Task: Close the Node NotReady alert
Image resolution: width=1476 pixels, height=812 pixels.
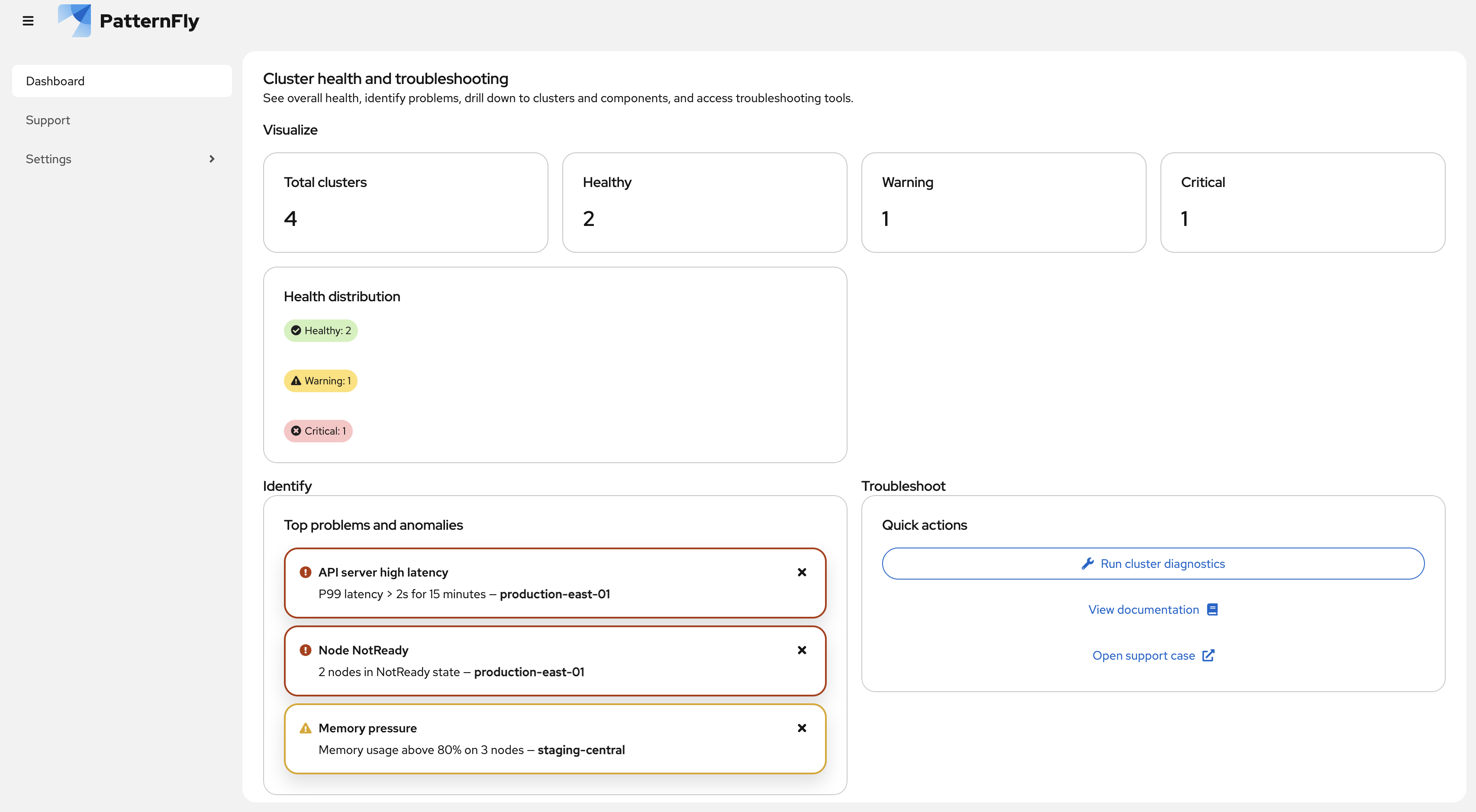Action: (802, 650)
